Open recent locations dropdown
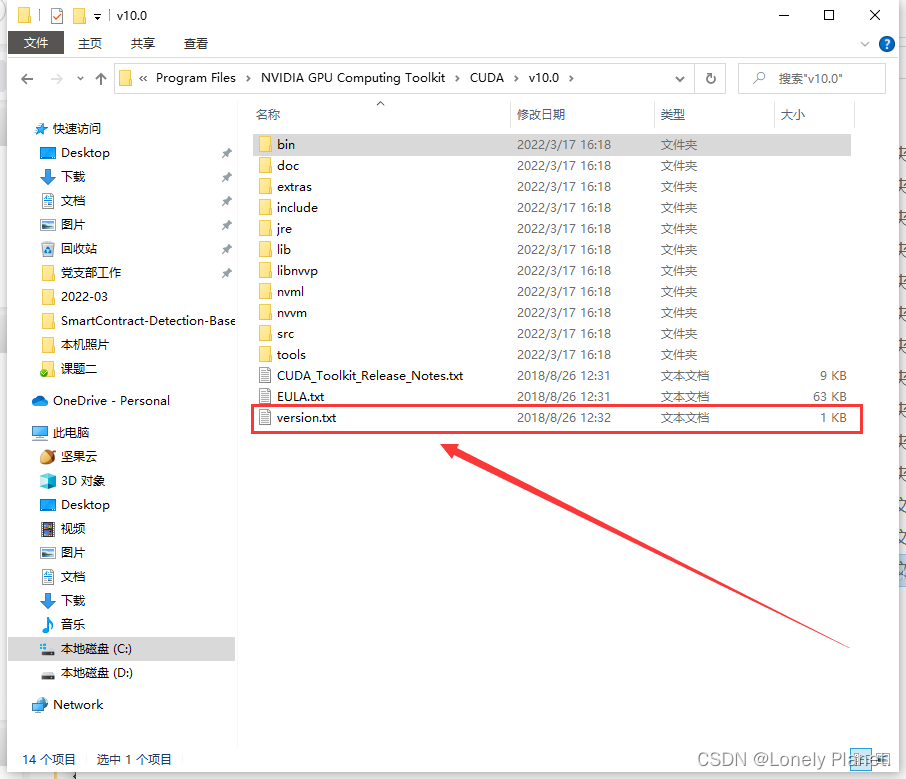906x779 pixels. click(x=80, y=79)
